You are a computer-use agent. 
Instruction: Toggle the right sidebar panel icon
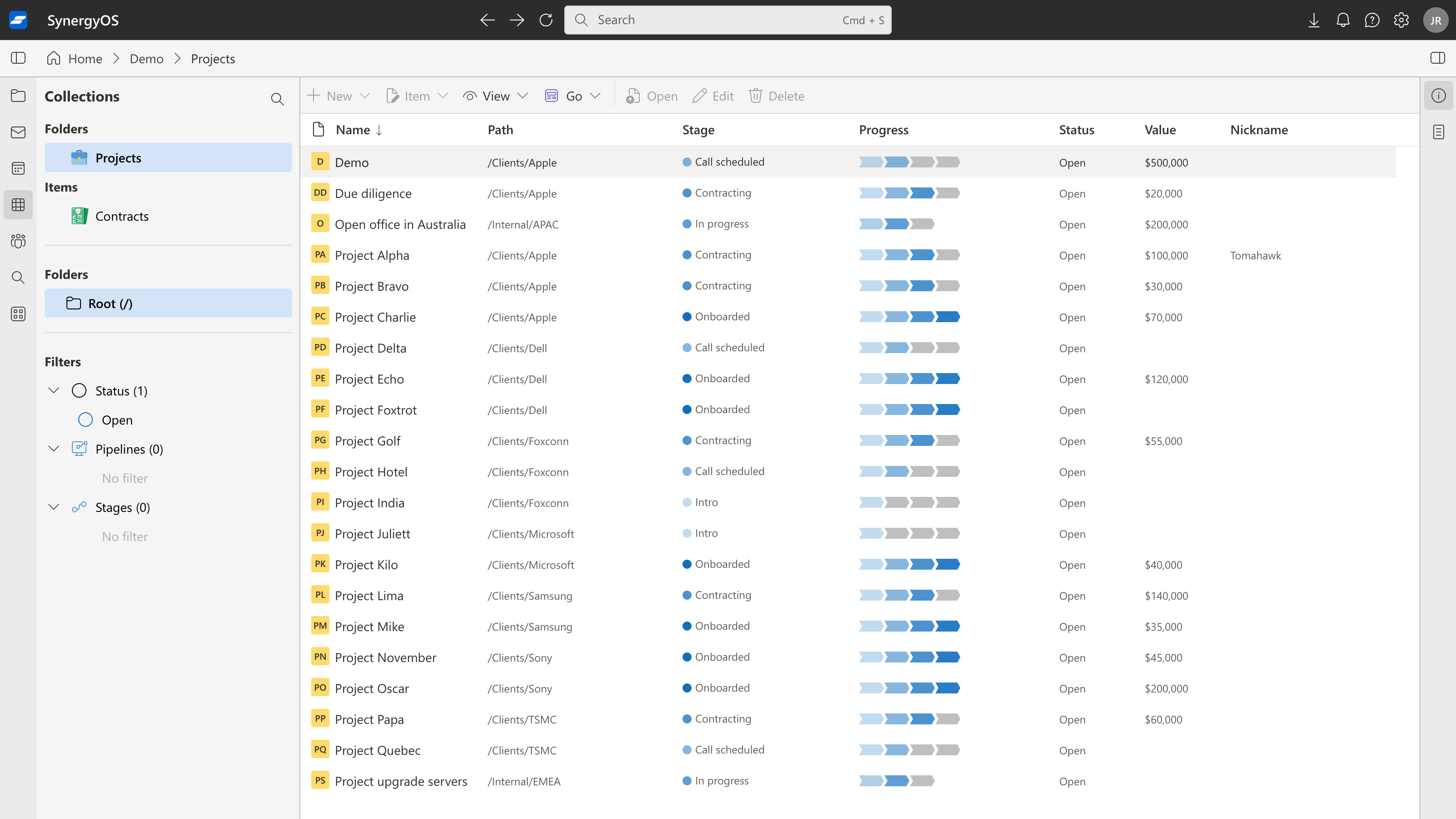click(1438, 58)
